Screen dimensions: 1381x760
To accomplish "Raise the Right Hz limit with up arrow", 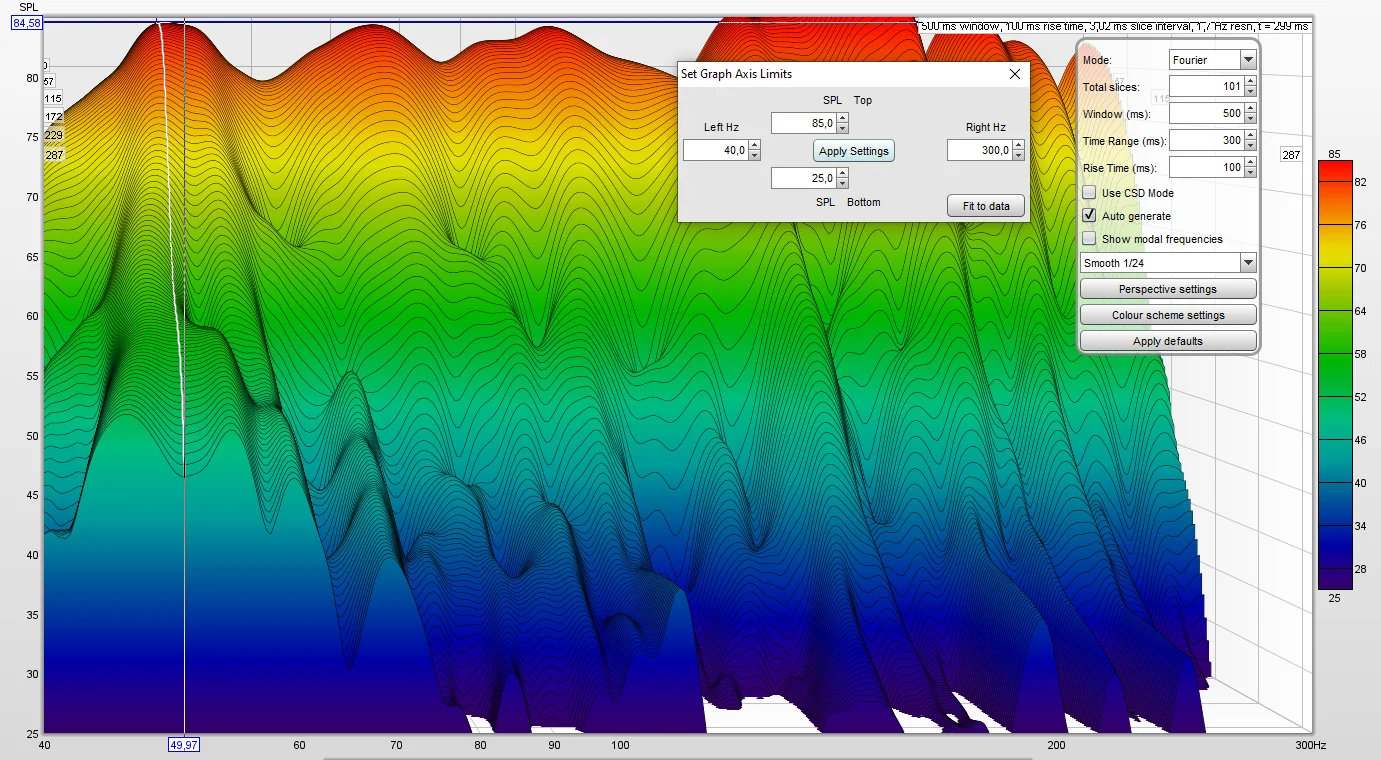I will [x=1018, y=145].
